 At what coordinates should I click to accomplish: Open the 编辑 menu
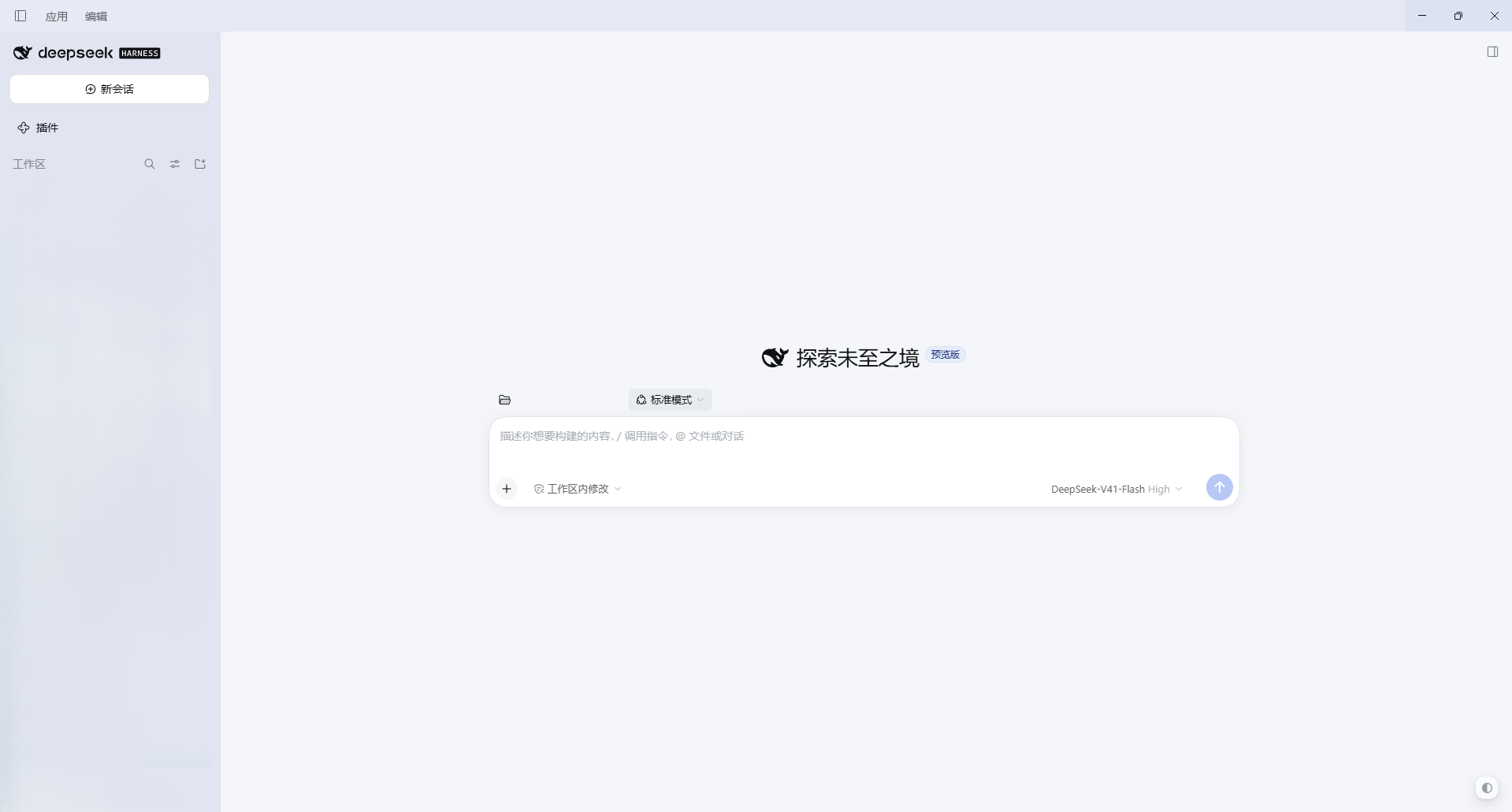pyautogui.click(x=96, y=17)
